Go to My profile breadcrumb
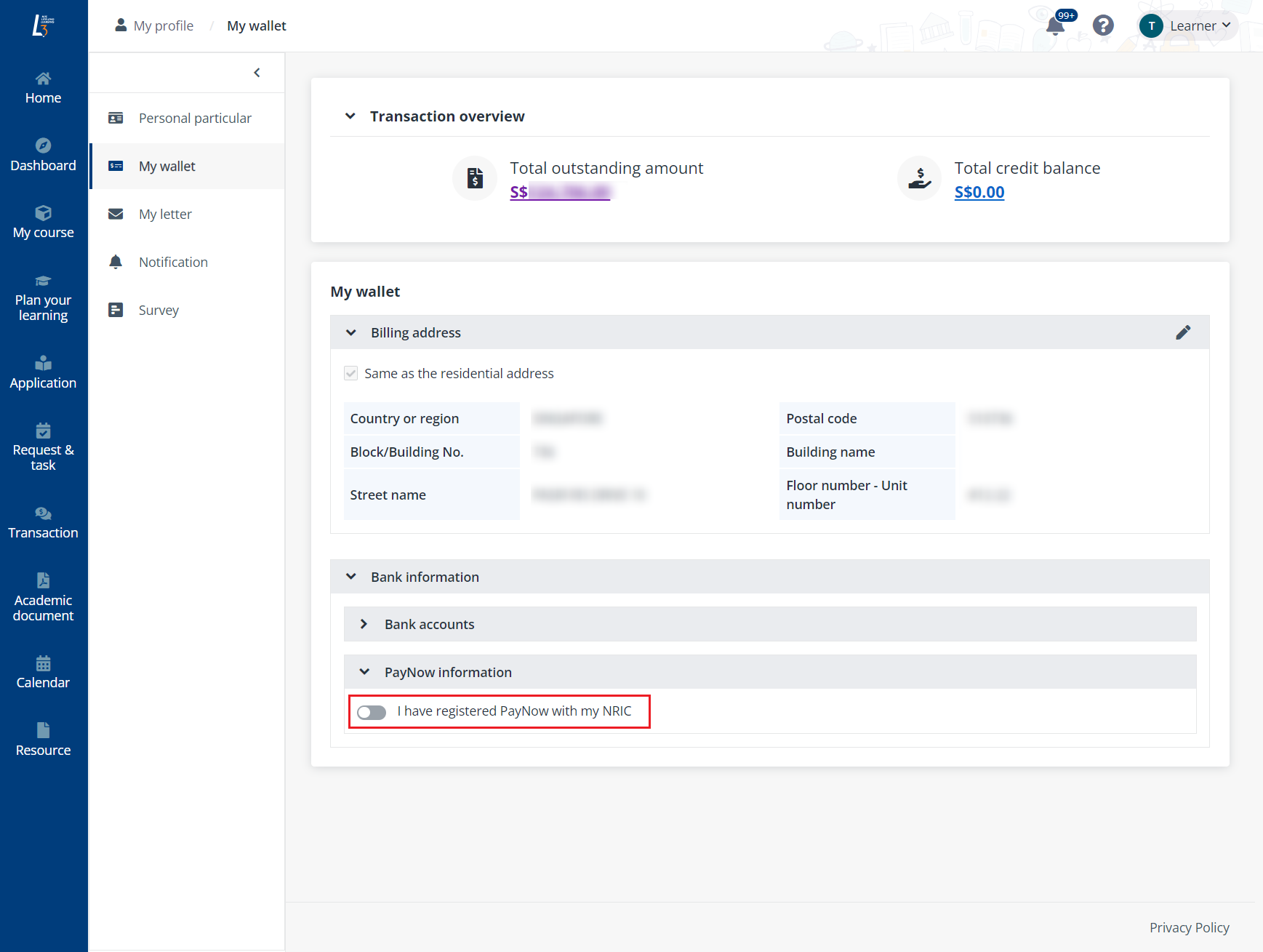 coord(164,25)
